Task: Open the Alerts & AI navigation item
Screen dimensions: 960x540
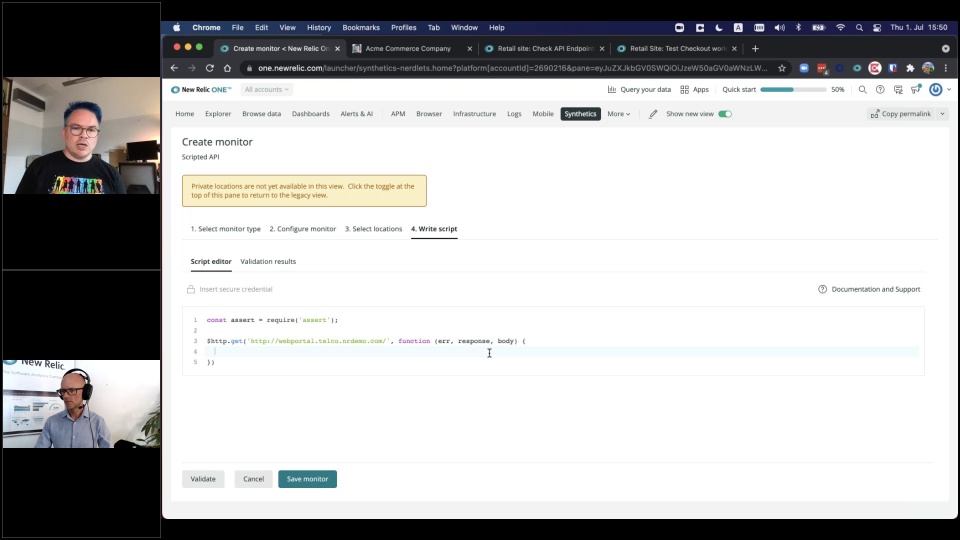Action: (x=356, y=114)
